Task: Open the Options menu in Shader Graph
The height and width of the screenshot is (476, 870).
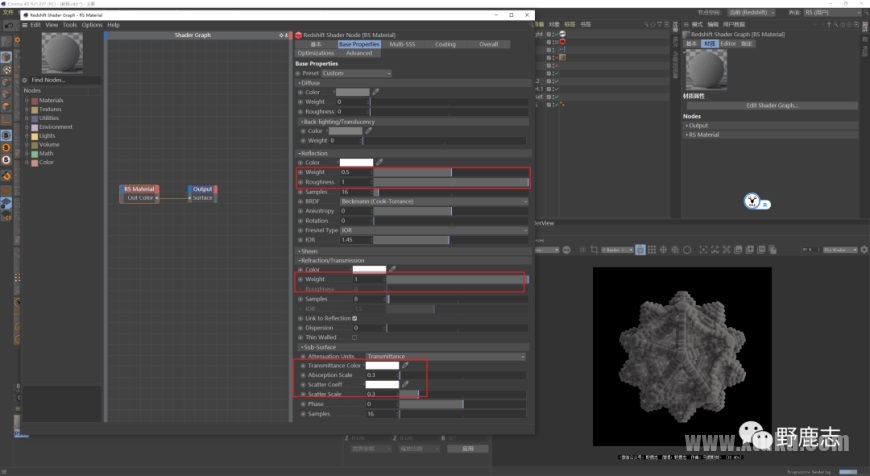Action: (x=92, y=25)
